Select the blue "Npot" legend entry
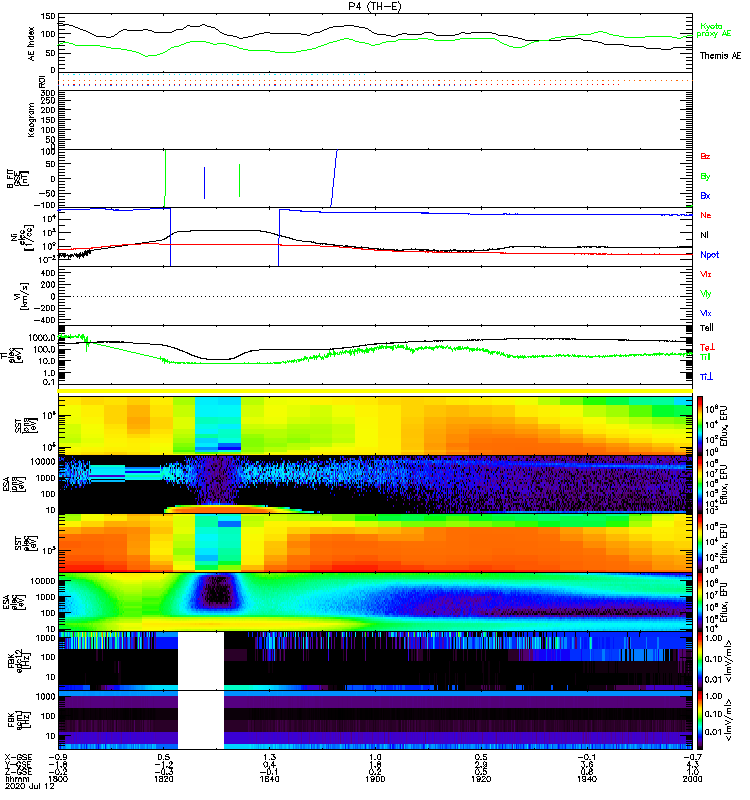The height and width of the screenshot is (800, 750). (709, 255)
